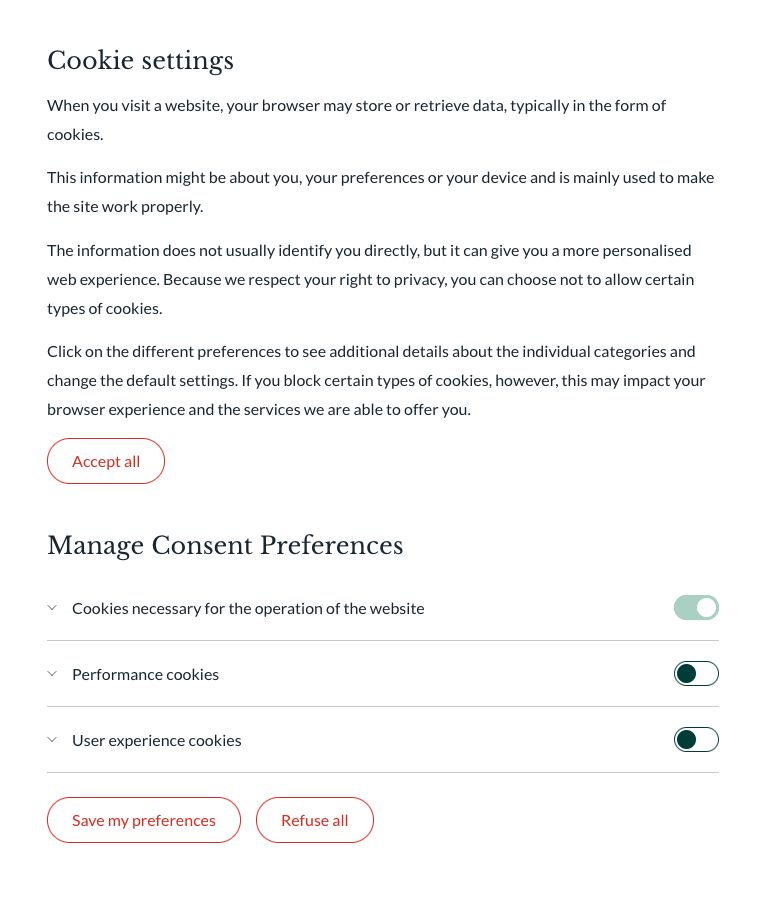This screenshot has width=766, height=900.
Task: Click the rightmost toggle in the preferences list
Action: 696,607
